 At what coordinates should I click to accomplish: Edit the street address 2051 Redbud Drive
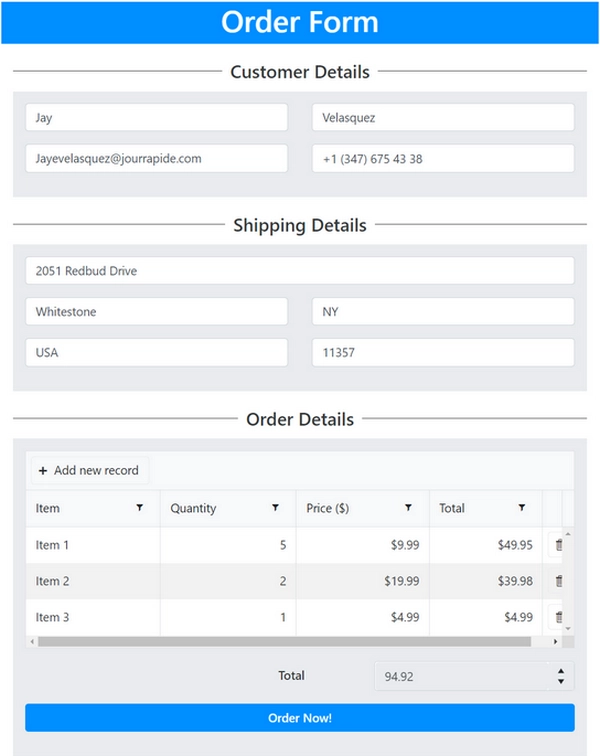pyautogui.click(x=300, y=270)
